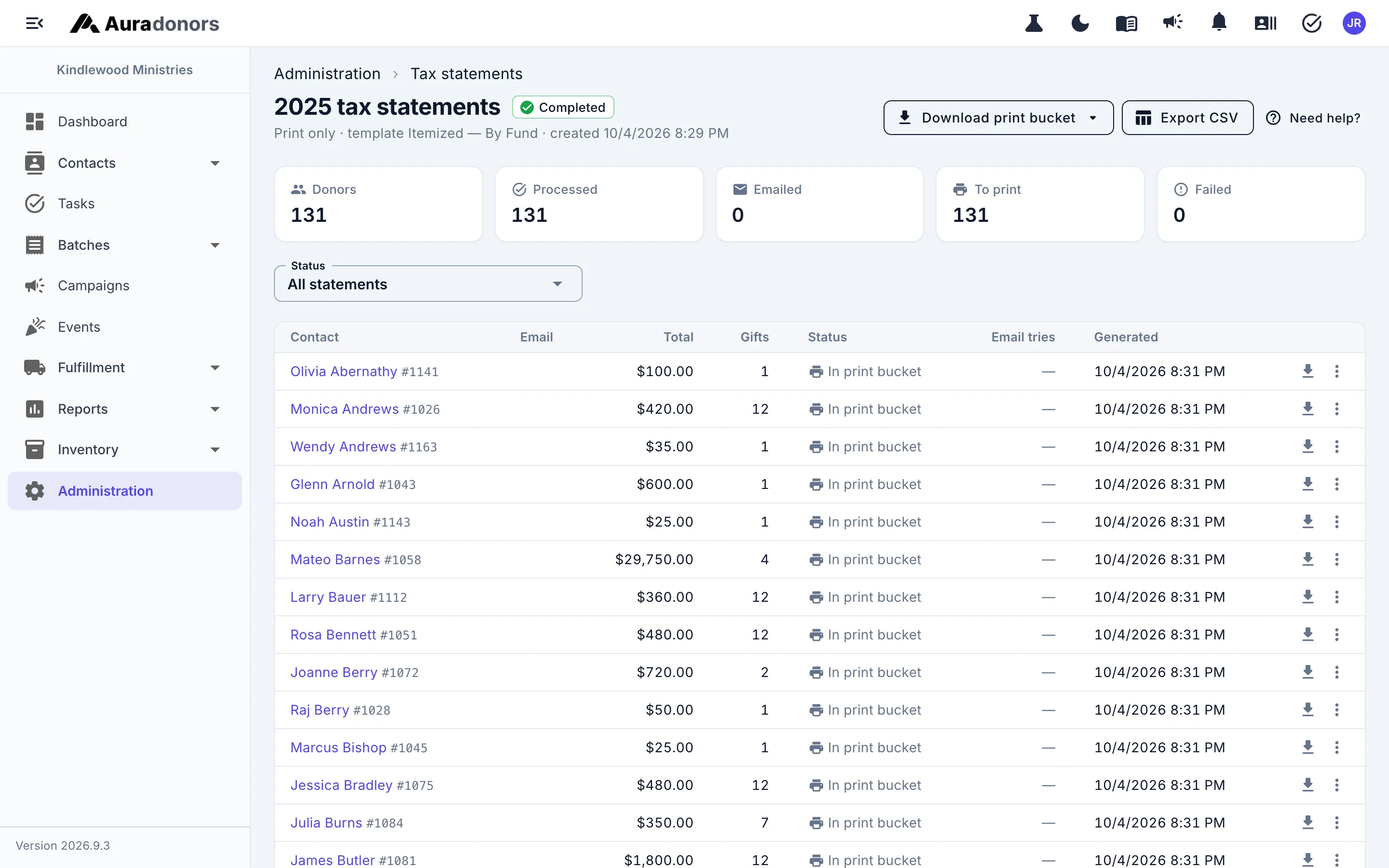The image size is (1389, 868).
Task: Collapse the sidebar menu icon
Action: [x=34, y=24]
